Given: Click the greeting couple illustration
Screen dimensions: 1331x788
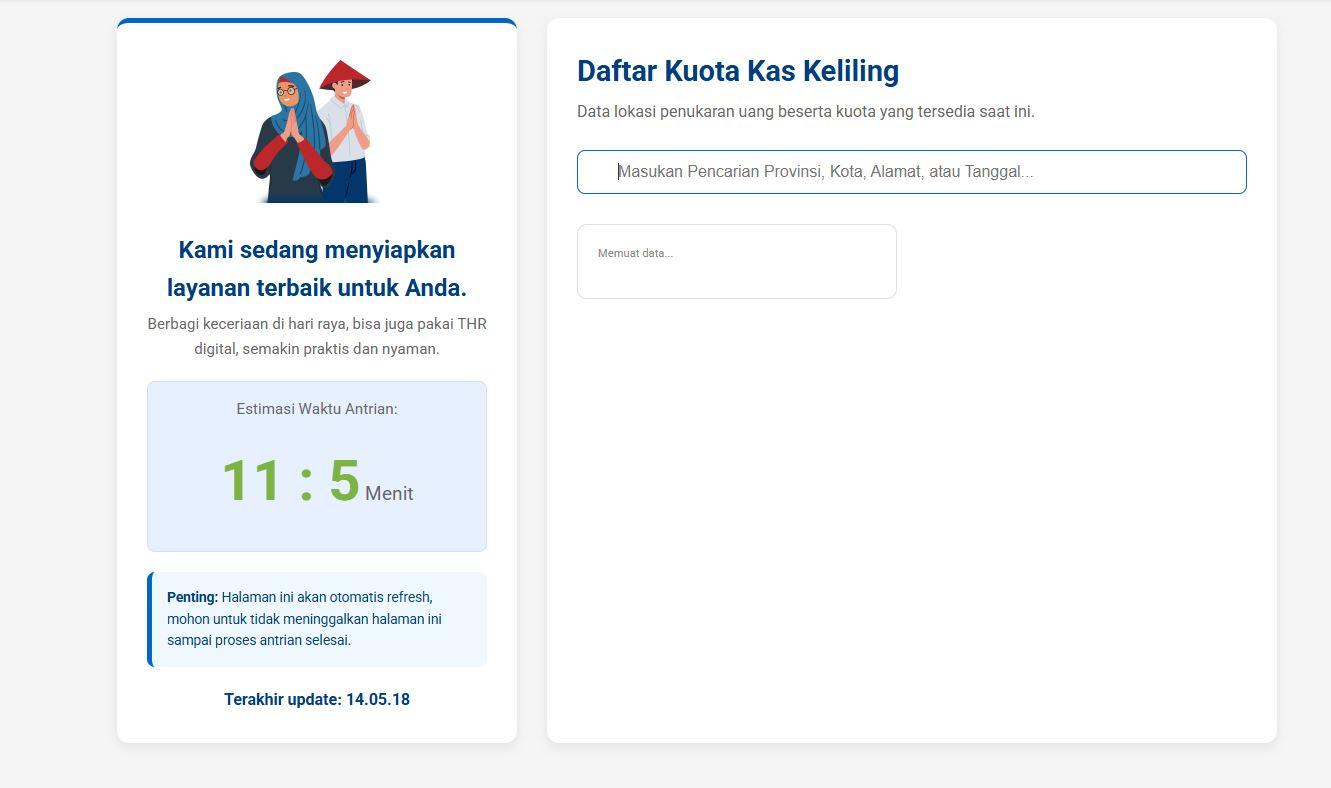Looking at the screenshot, I should 316,132.
